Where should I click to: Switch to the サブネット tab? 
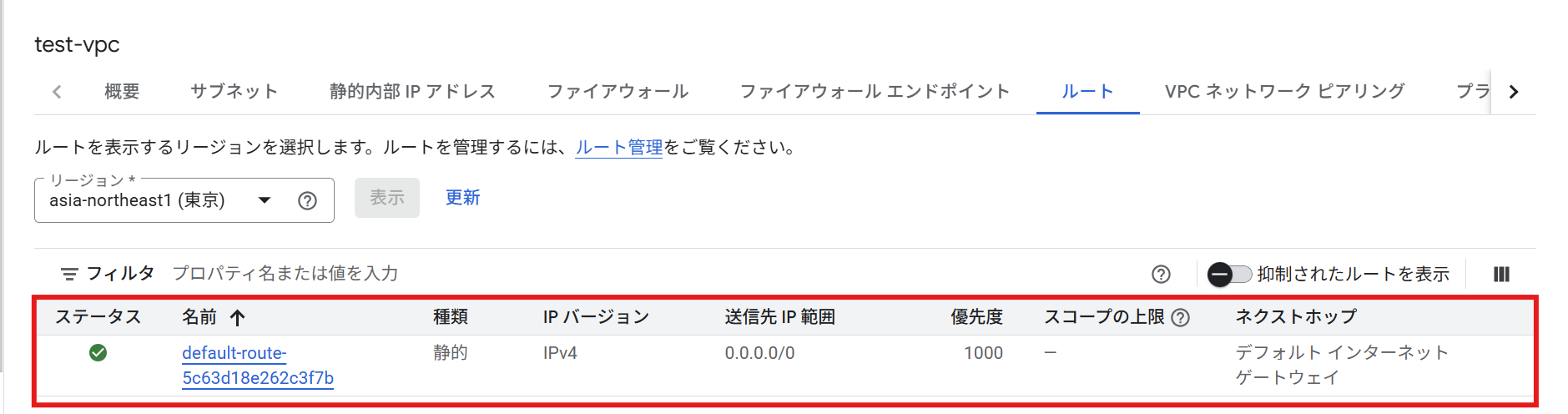[x=234, y=92]
